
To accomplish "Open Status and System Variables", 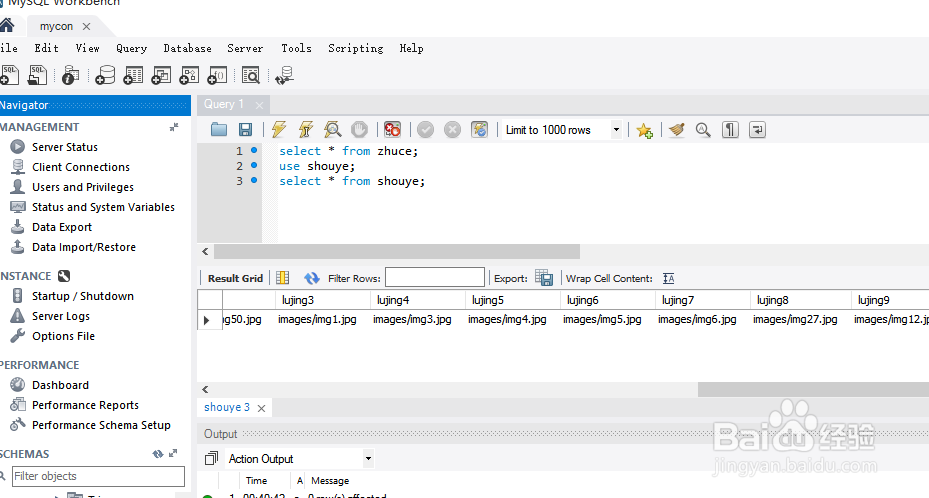I will [103, 207].
